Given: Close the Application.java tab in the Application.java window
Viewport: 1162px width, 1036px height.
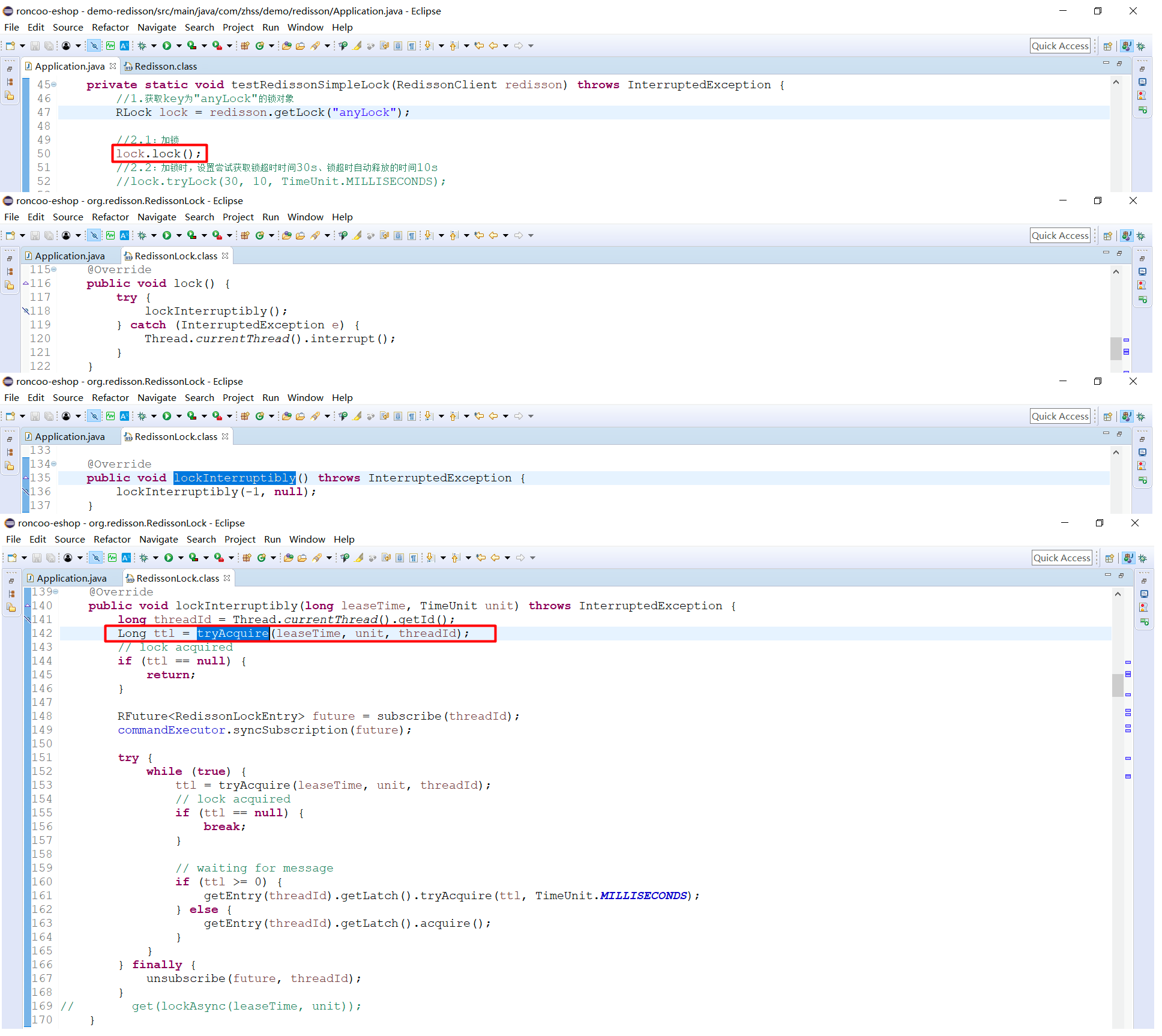Looking at the screenshot, I should [113, 66].
